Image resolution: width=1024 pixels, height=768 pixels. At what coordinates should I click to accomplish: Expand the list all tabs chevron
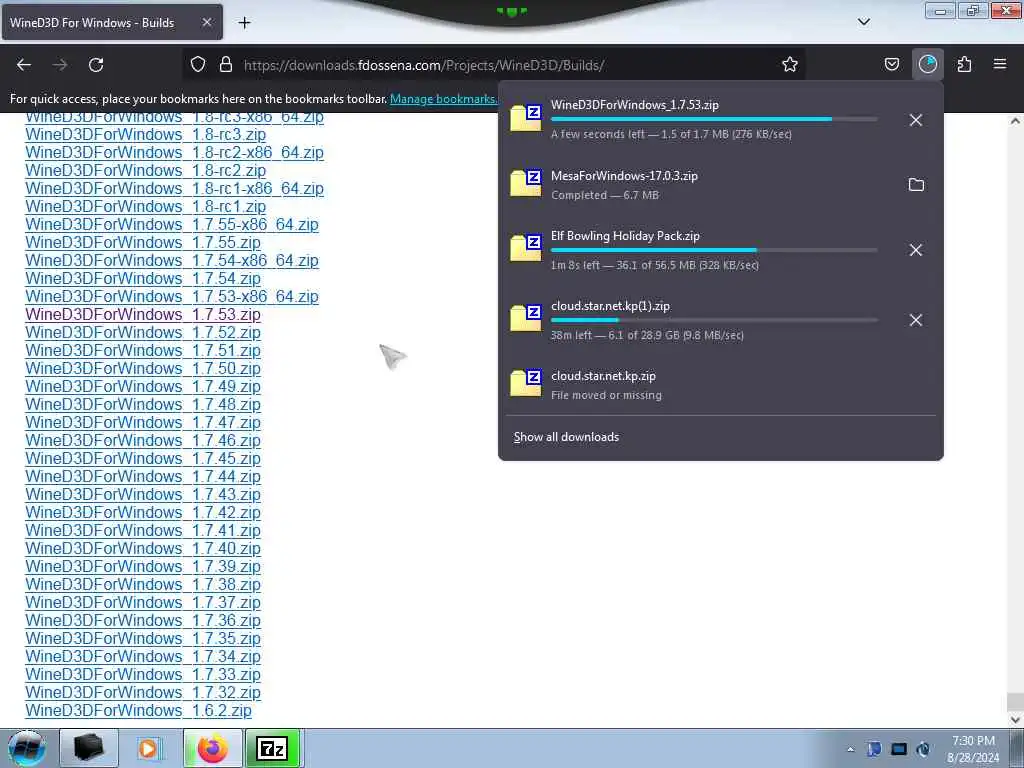[x=863, y=22]
